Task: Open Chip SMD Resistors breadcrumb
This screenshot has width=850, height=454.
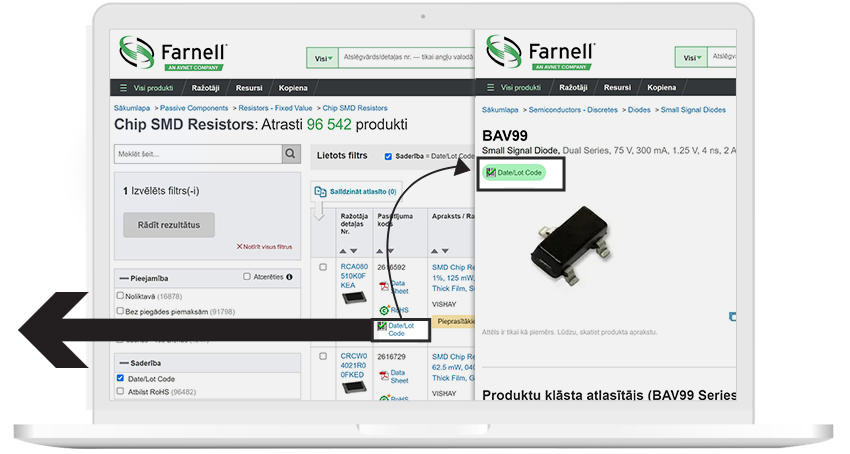Action: [x=355, y=108]
